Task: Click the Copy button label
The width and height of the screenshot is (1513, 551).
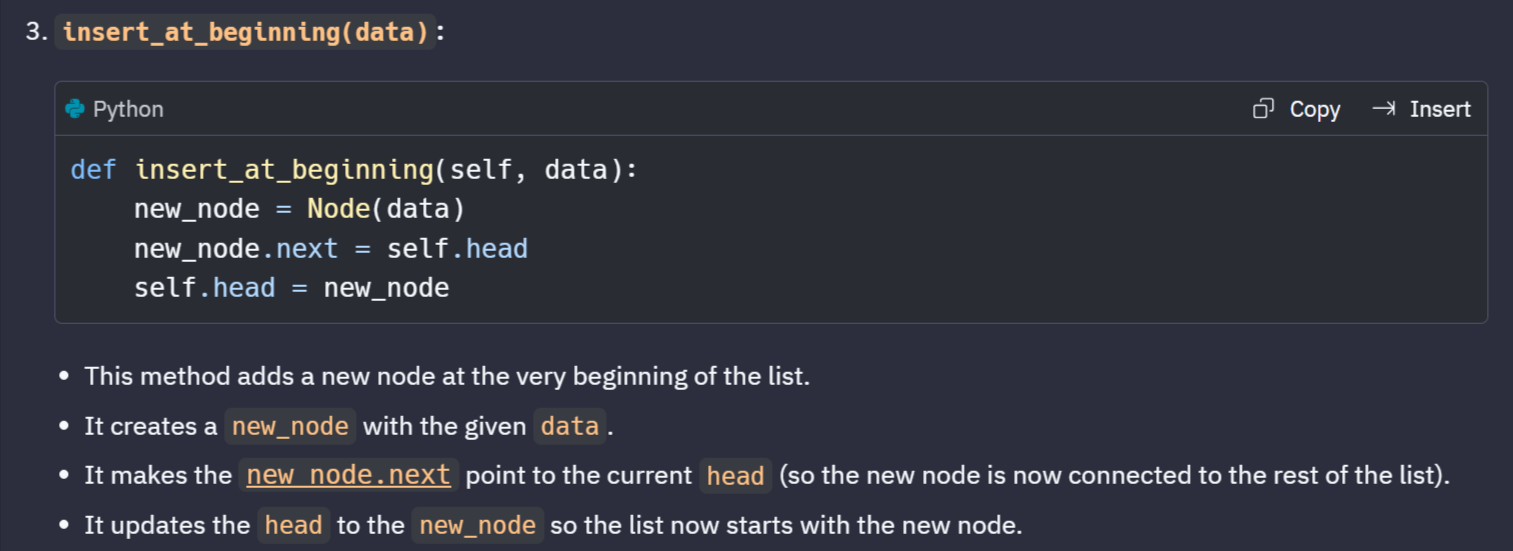Action: [1315, 109]
